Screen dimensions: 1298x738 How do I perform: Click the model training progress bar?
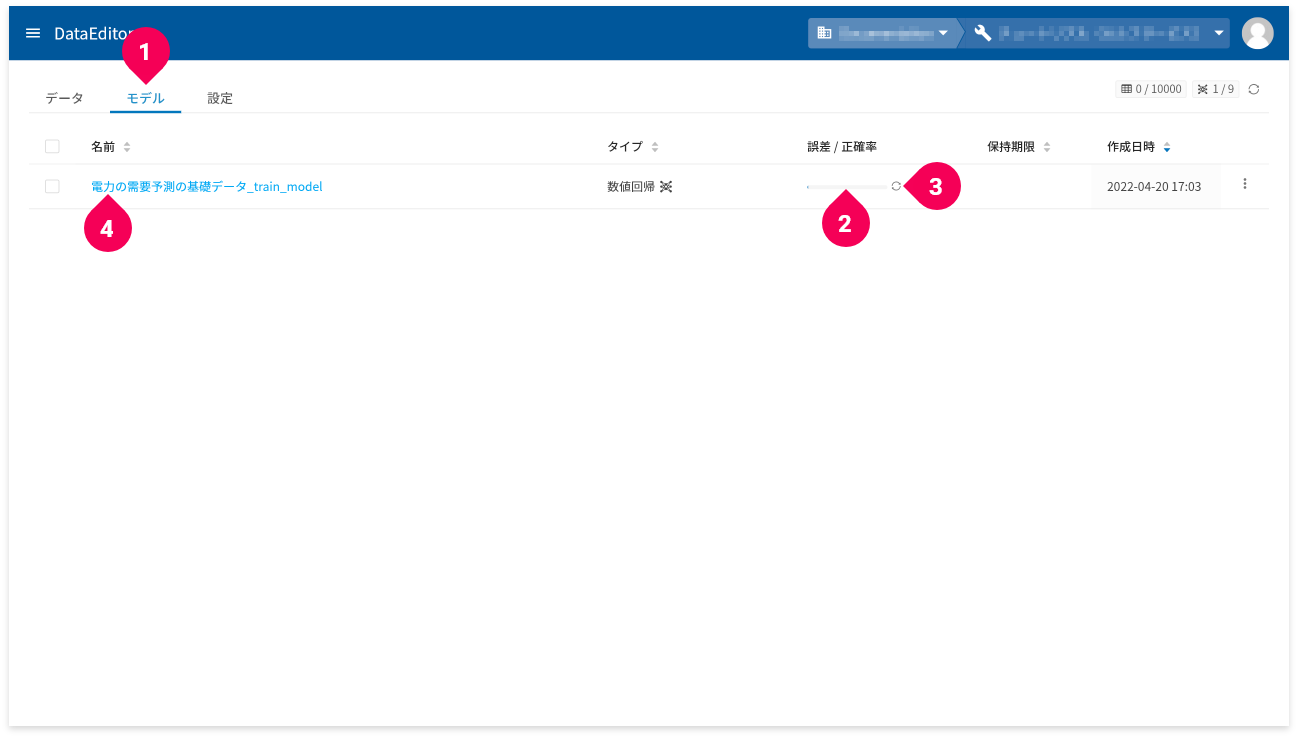(x=846, y=187)
